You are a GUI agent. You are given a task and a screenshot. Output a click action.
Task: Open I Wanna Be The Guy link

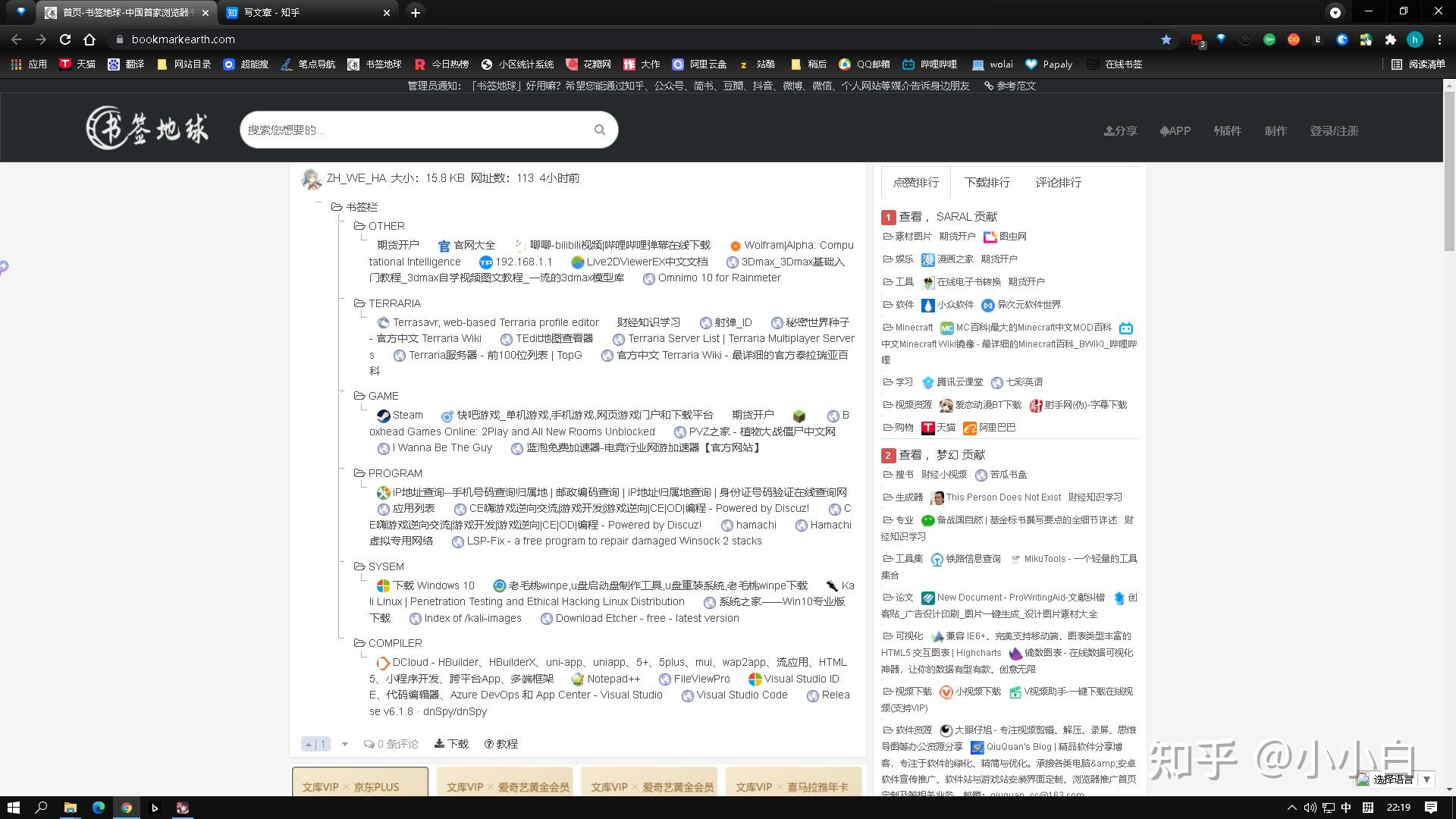point(436,448)
